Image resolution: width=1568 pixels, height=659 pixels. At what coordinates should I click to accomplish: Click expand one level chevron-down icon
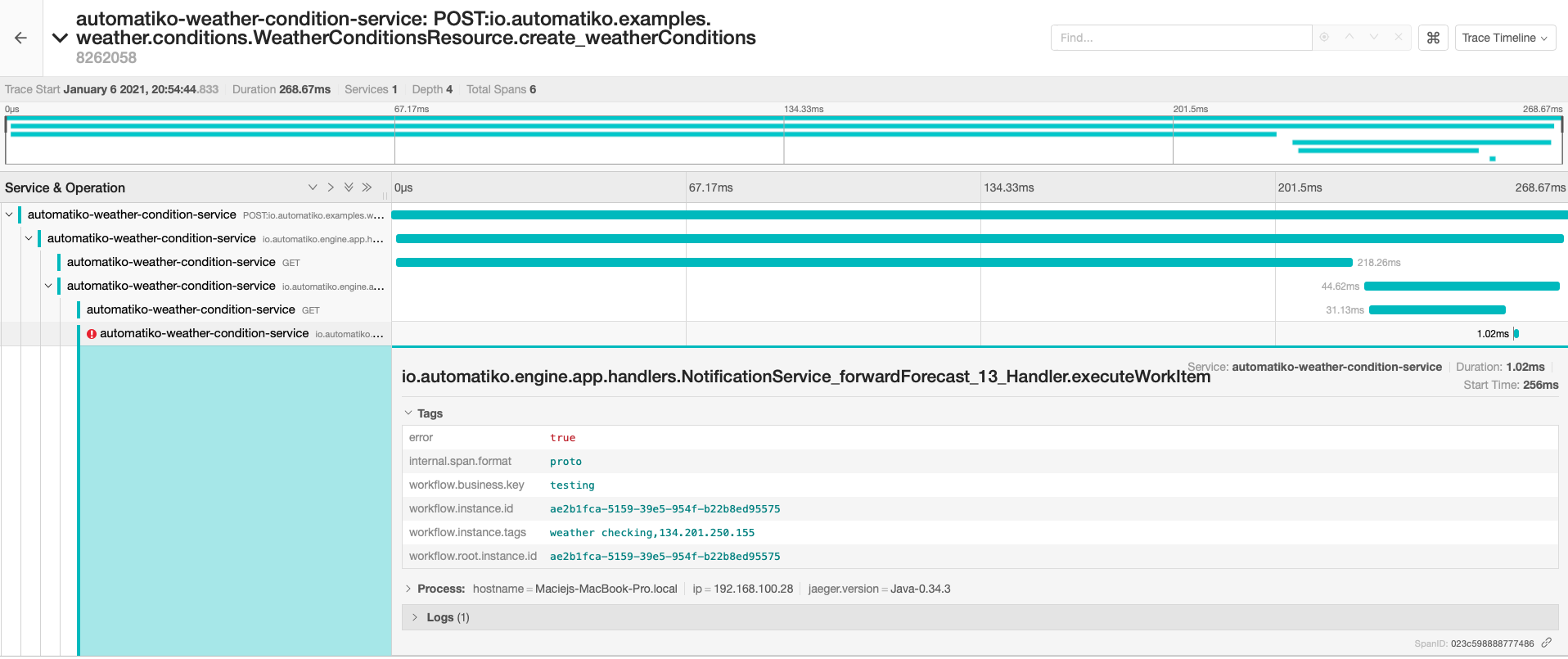tap(312, 187)
